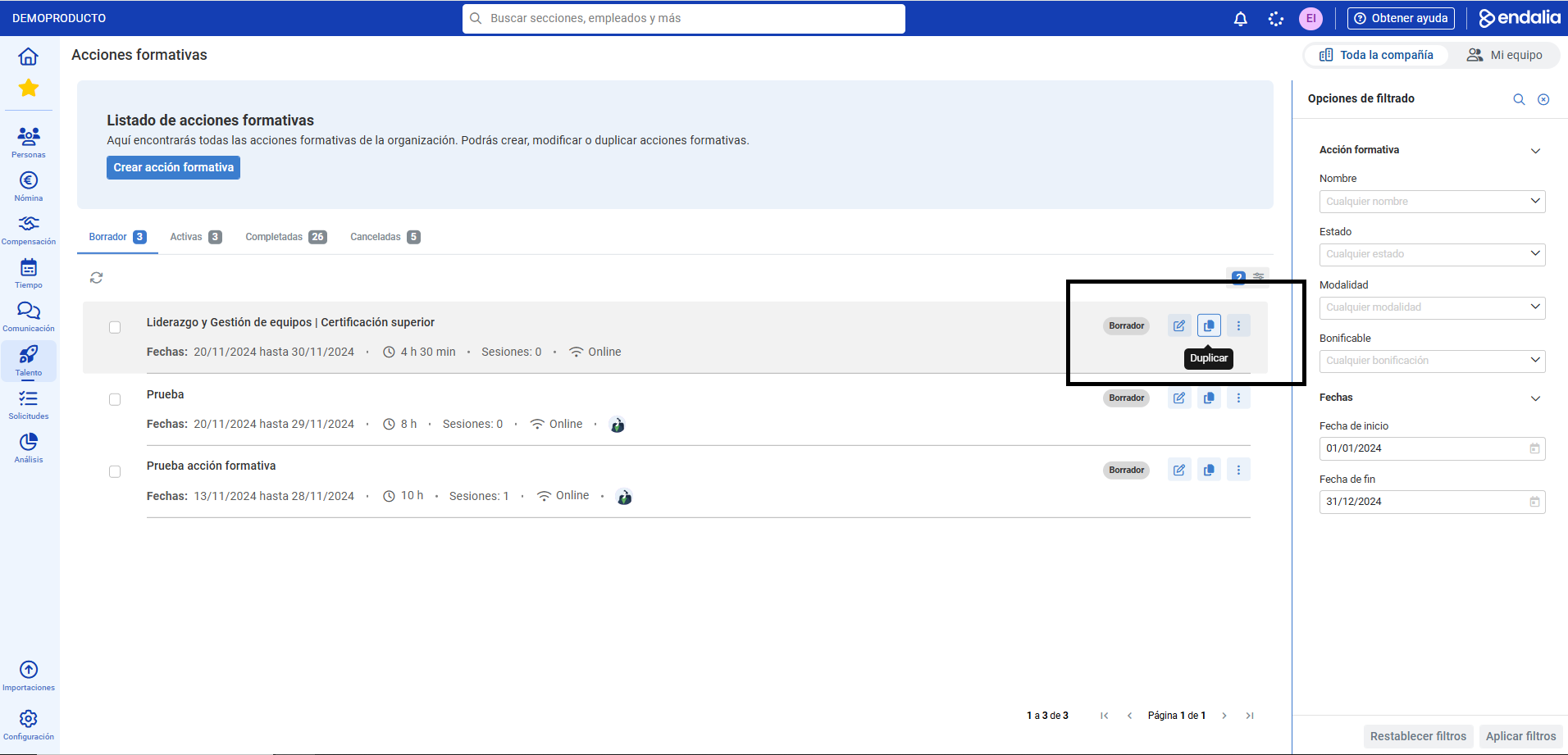Open the EI user avatar menu

(x=1311, y=19)
